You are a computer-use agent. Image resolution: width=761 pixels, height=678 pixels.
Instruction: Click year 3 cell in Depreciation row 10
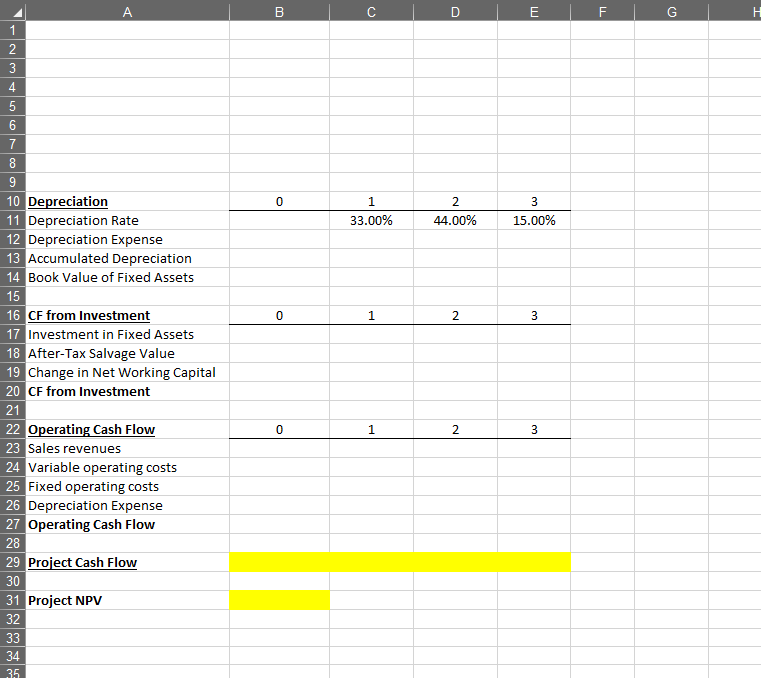pyautogui.click(x=534, y=201)
